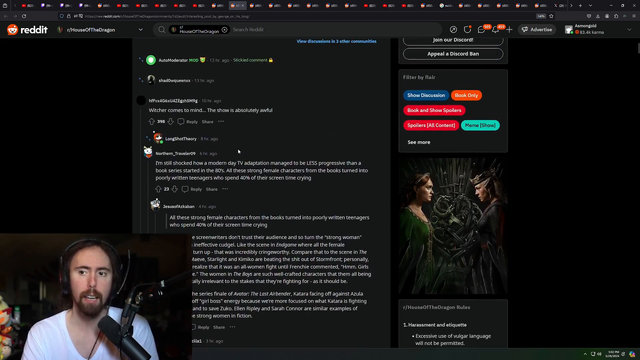640x360 pixels.
Task: Click the Join our Discord button
Action: point(453,40)
